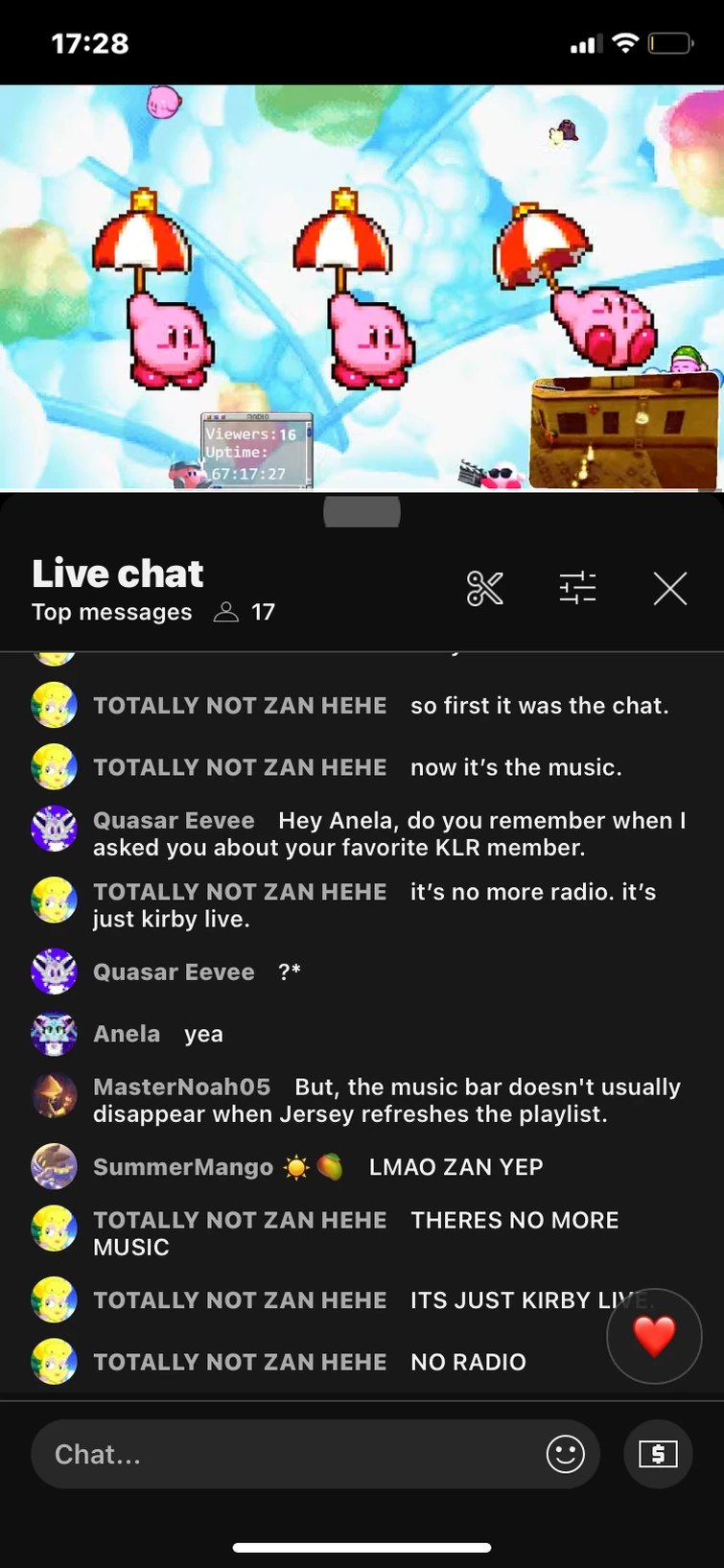
Task: Open the scissors clip icon
Action: coord(484,588)
